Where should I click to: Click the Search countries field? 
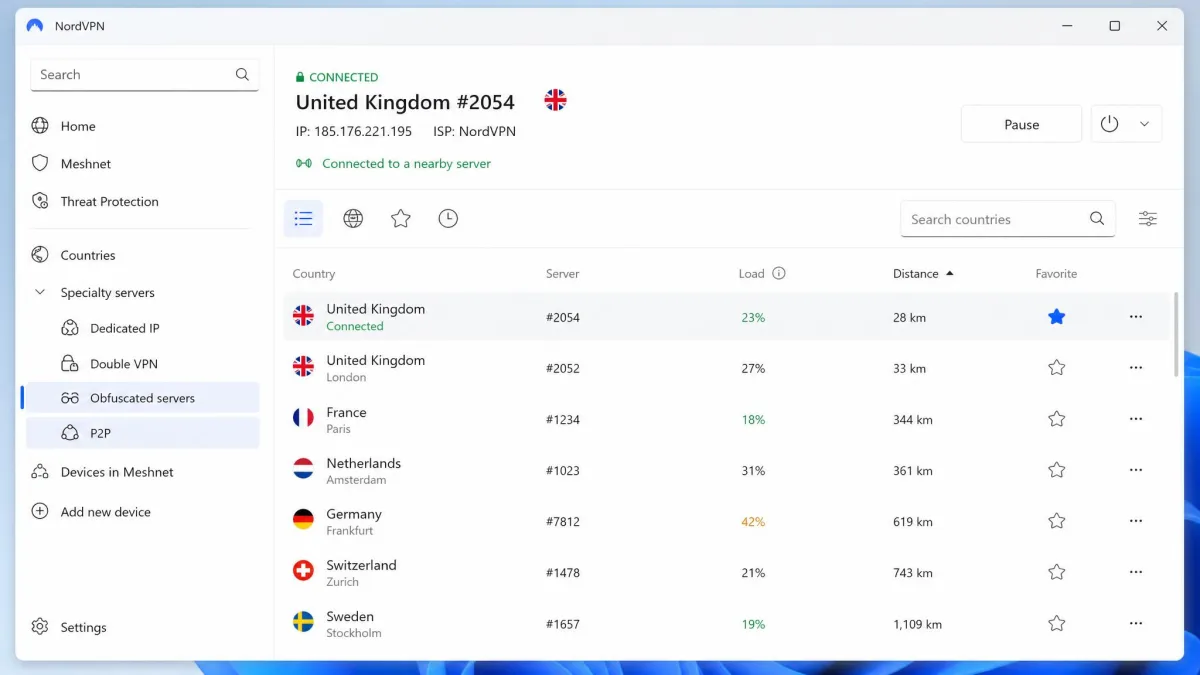(1007, 219)
